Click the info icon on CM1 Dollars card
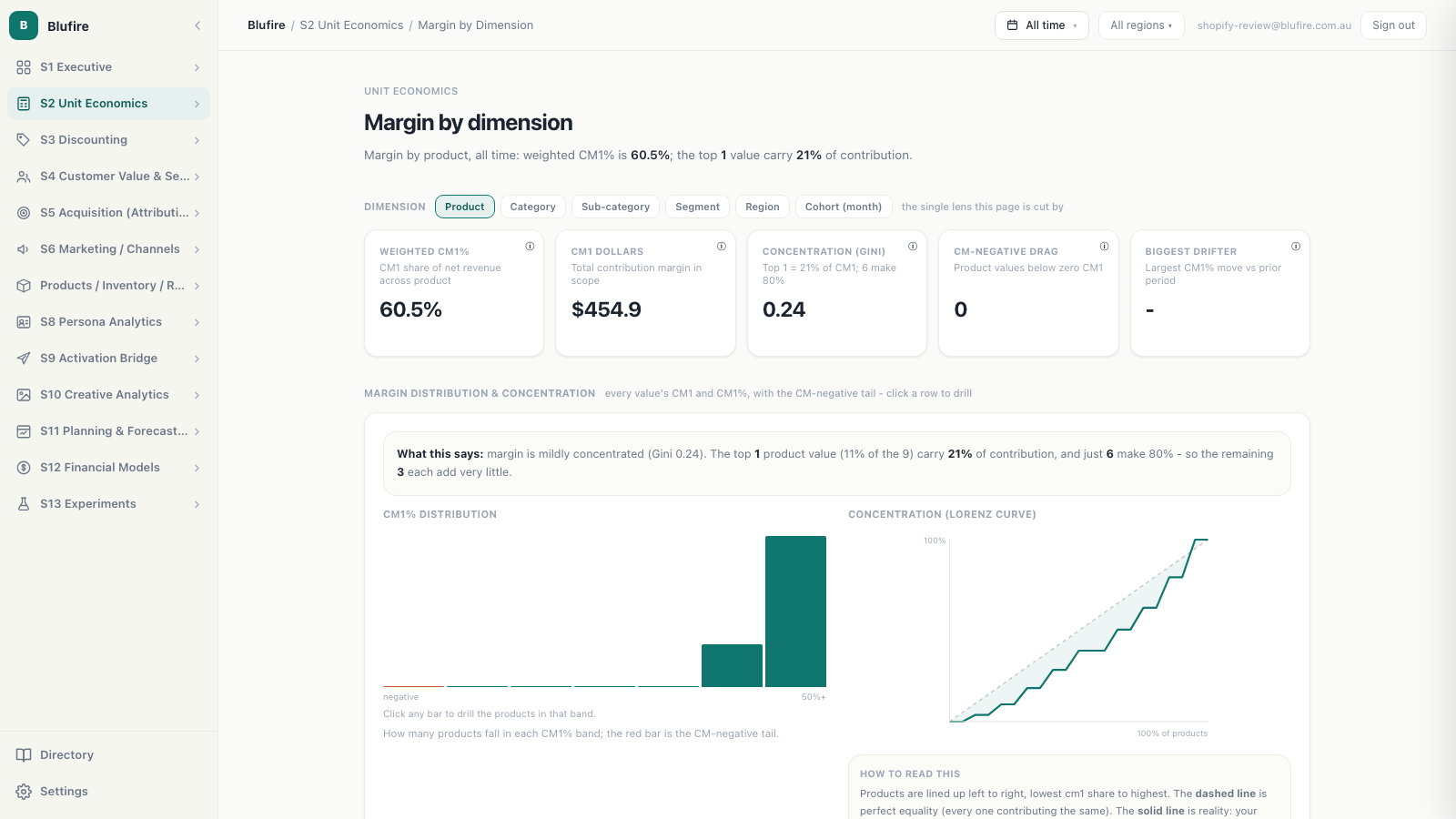The width and height of the screenshot is (1456, 819). pos(722,247)
